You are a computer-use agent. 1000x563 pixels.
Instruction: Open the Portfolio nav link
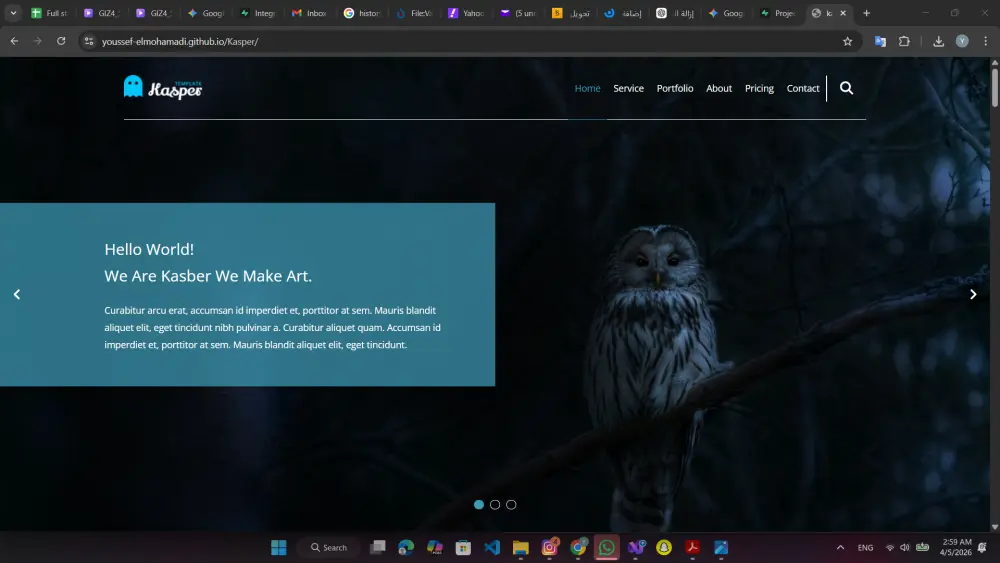pyautogui.click(x=675, y=88)
